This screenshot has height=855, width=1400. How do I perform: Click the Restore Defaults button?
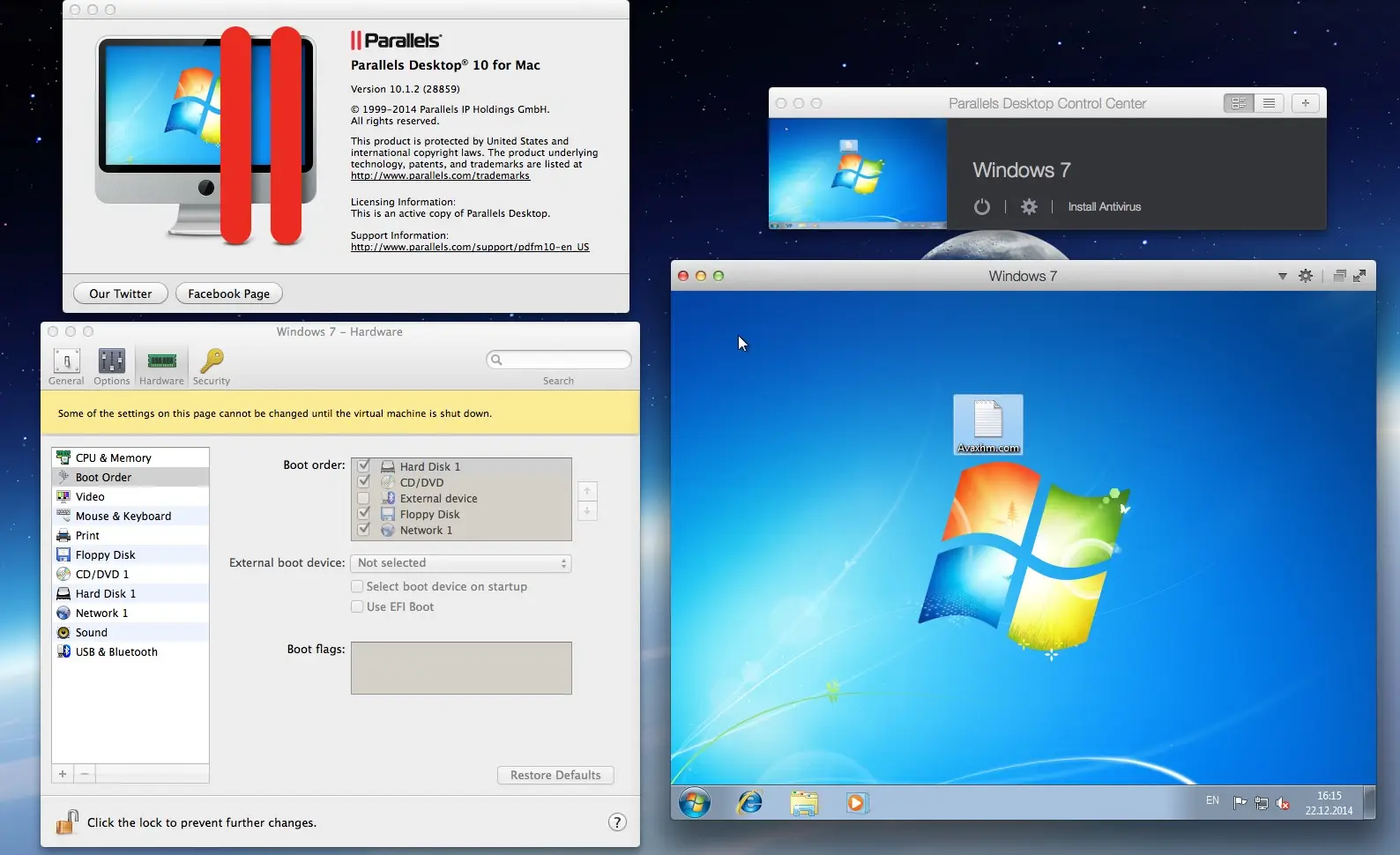(x=555, y=775)
